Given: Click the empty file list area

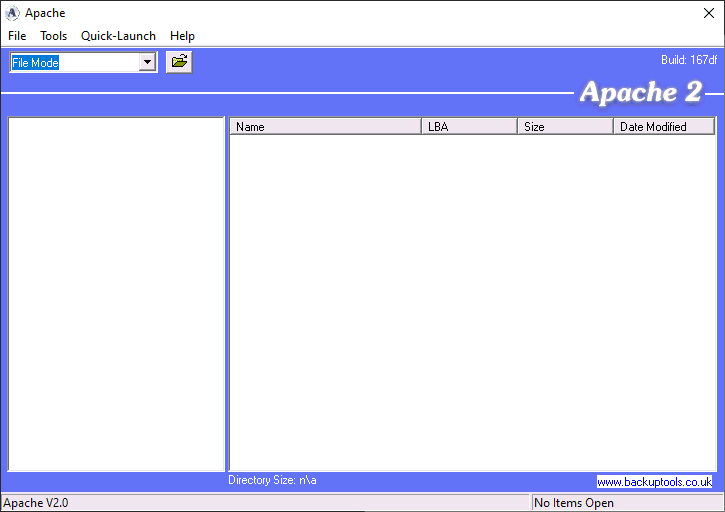Looking at the screenshot, I should [472, 302].
